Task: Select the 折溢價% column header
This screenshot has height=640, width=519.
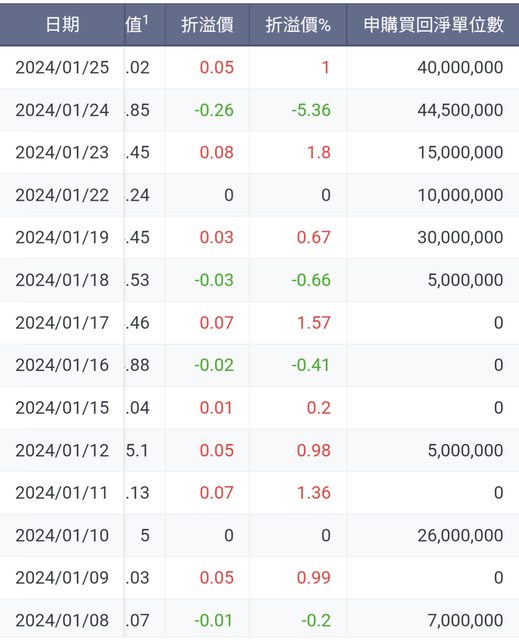Action: (x=298, y=25)
